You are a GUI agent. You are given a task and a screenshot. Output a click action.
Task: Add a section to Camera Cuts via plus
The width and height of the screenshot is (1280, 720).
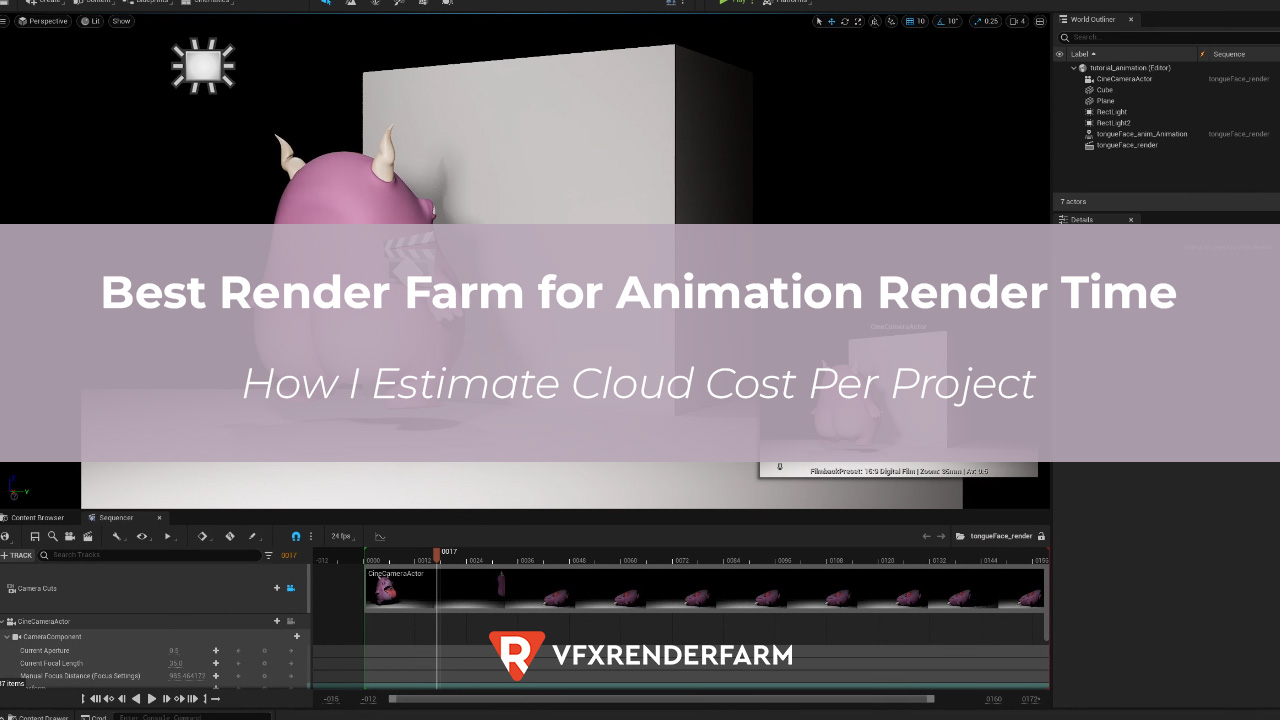click(277, 588)
